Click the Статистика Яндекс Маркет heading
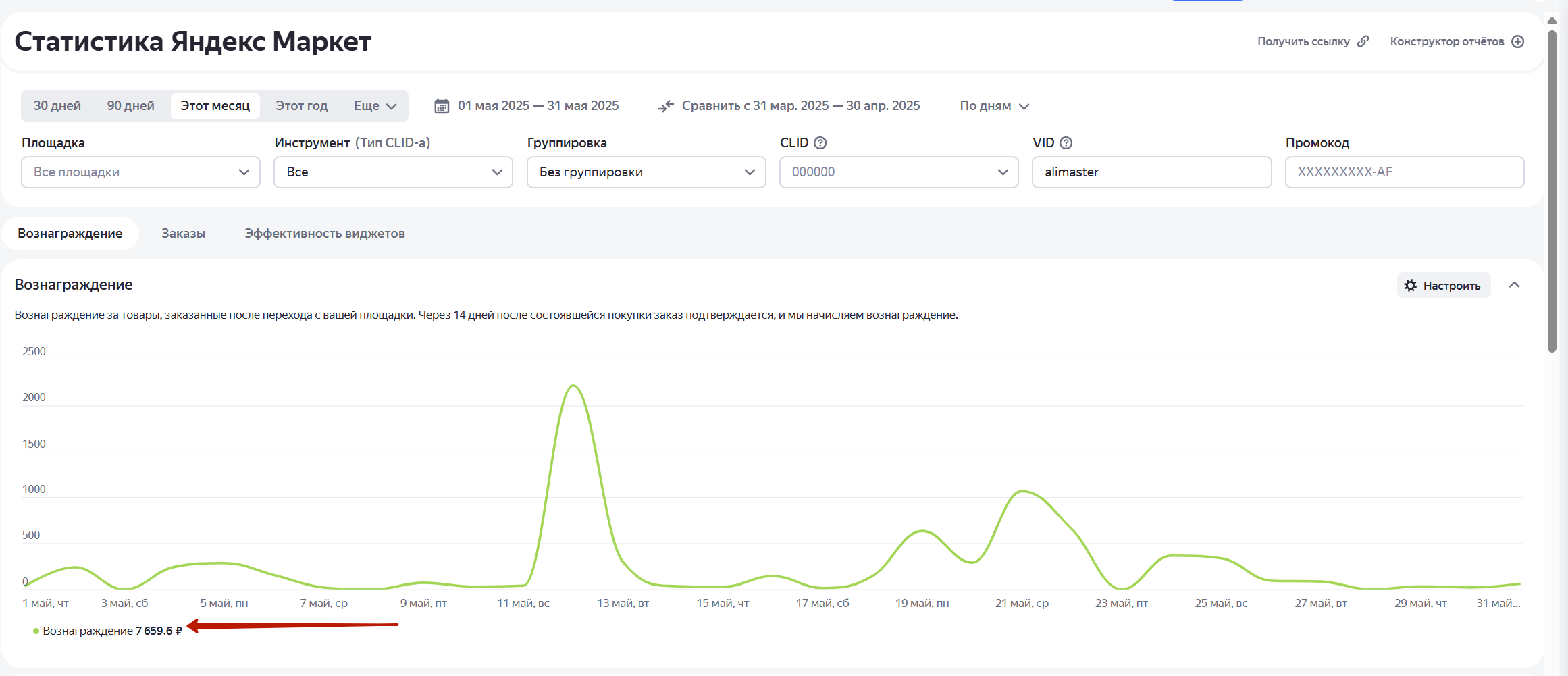This screenshot has width=1568, height=676. 193,42
